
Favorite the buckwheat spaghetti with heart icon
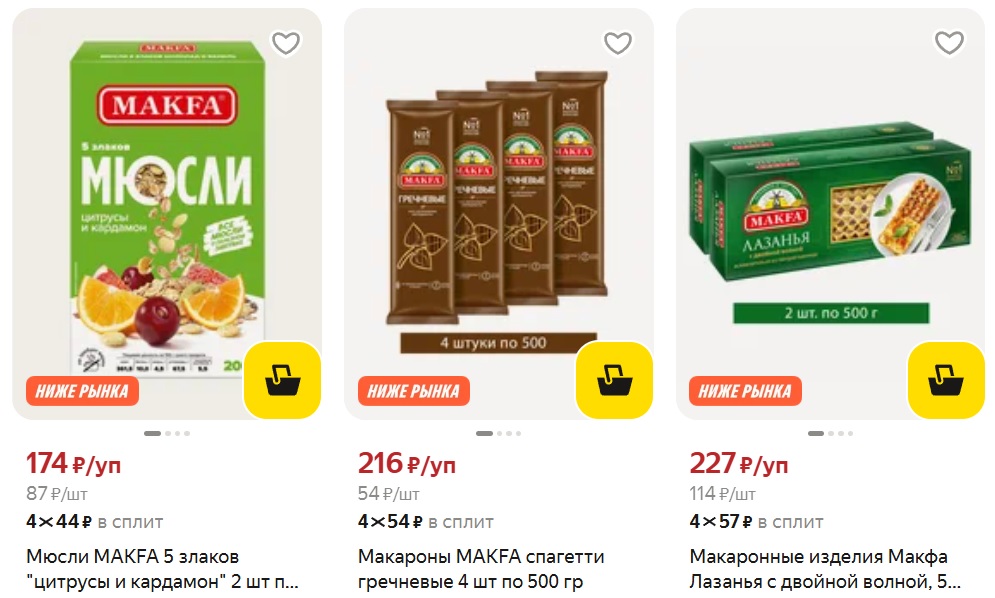pos(617,43)
